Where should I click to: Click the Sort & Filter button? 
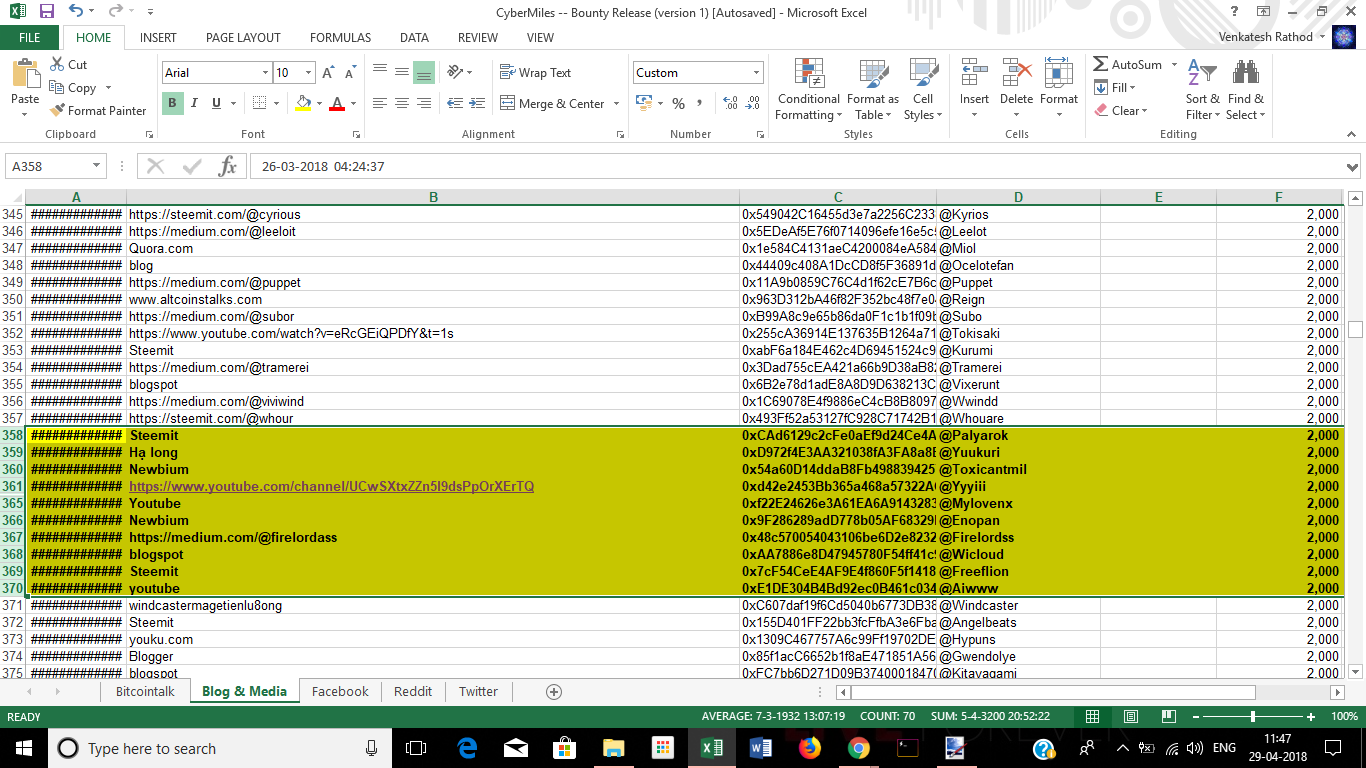pyautogui.click(x=1202, y=90)
